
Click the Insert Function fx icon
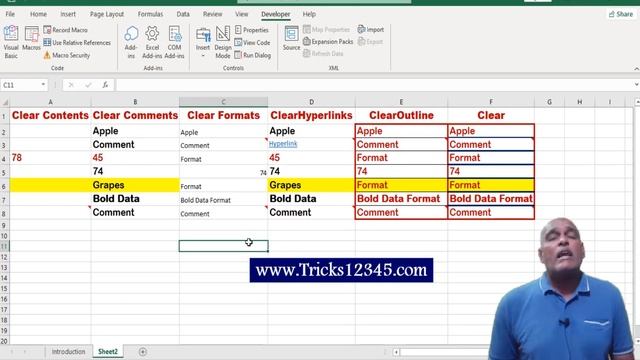tap(105, 85)
